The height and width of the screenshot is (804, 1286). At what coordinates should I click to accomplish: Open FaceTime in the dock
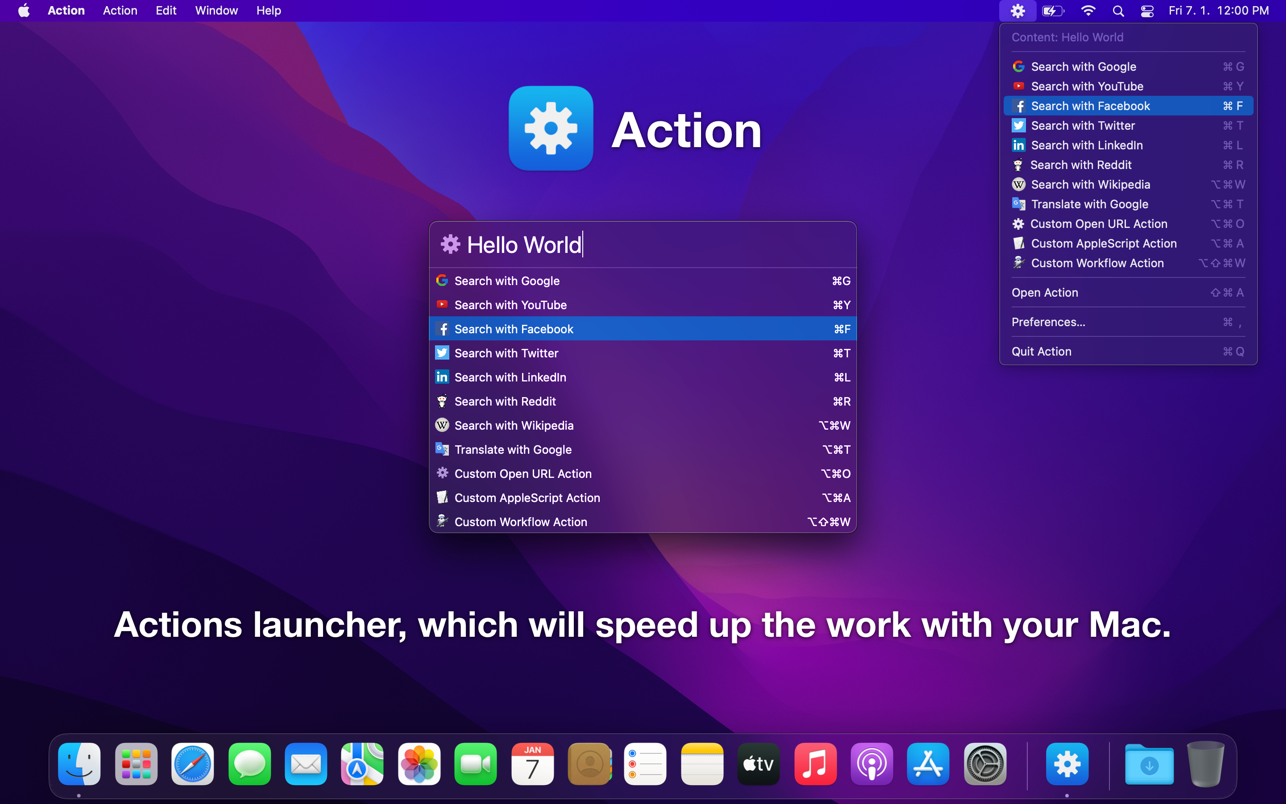[476, 765]
